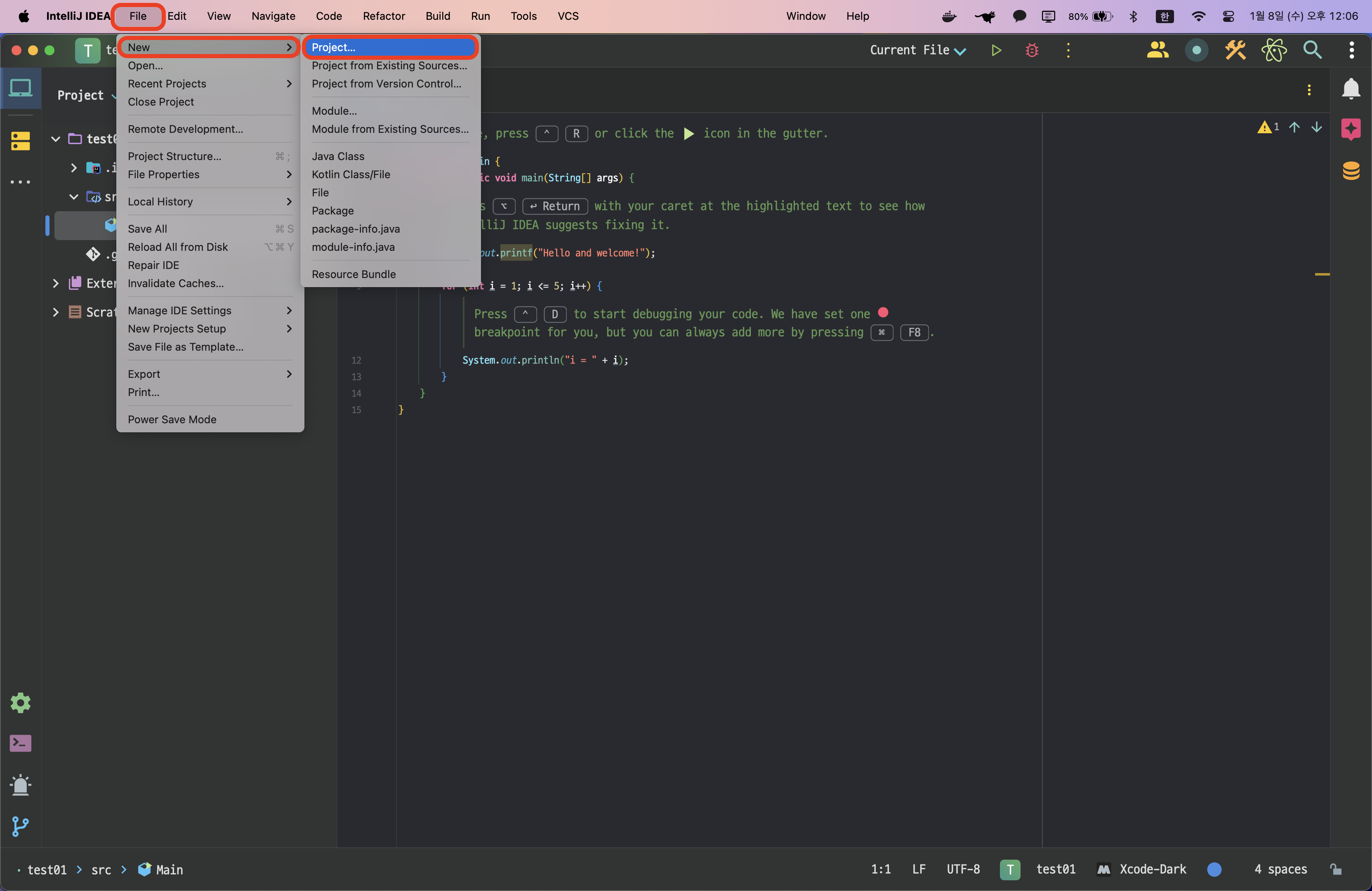Toggle the breakpoint red dot in editor hint
The height and width of the screenshot is (891, 1372).
pyautogui.click(x=883, y=313)
